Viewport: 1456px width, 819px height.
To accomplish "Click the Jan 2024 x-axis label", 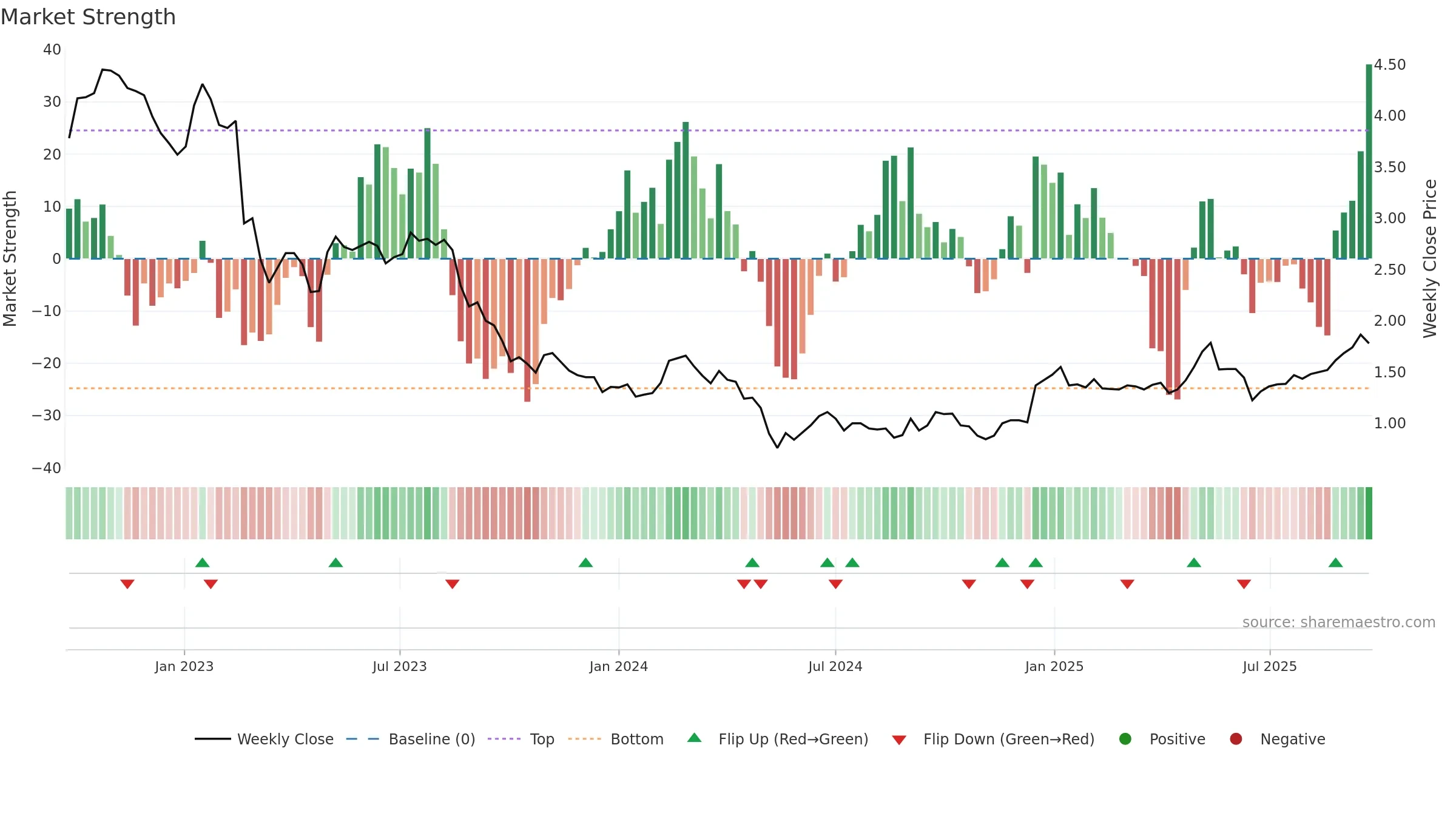I will (x=619, y=666).
